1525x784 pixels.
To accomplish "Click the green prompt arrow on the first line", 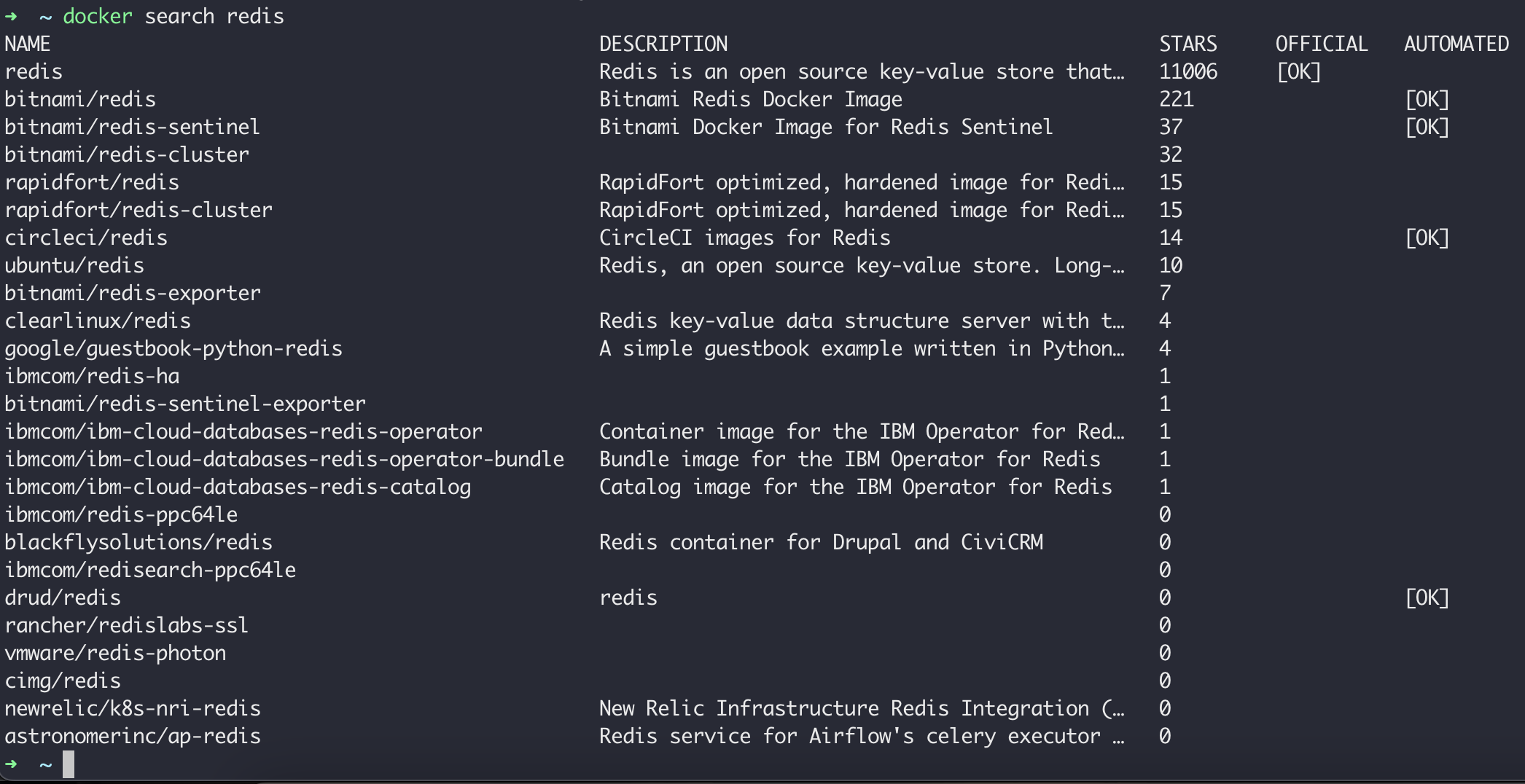I will 11,16.
